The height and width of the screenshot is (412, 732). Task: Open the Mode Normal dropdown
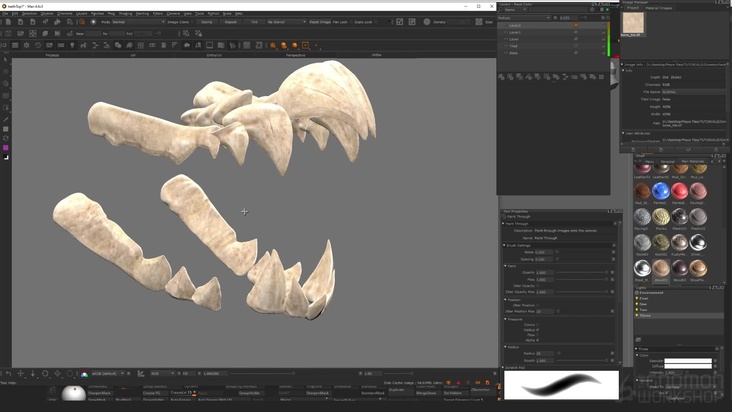coord(138,22)
